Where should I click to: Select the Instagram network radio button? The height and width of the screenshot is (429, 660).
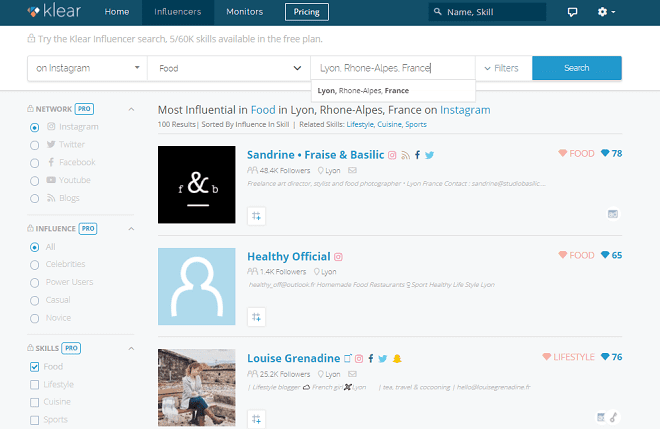[x=35, y=127]
